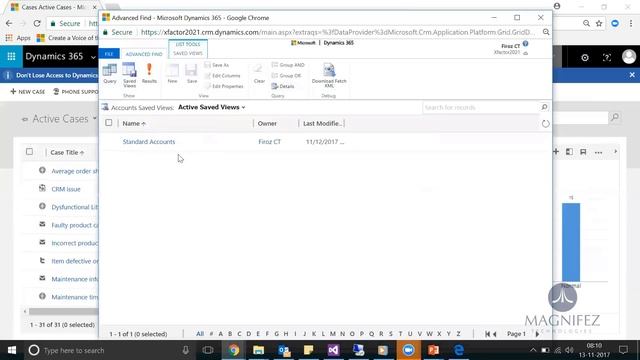
Task: Click the zoom icon in Advanced Find address bar
Action: 546,32
